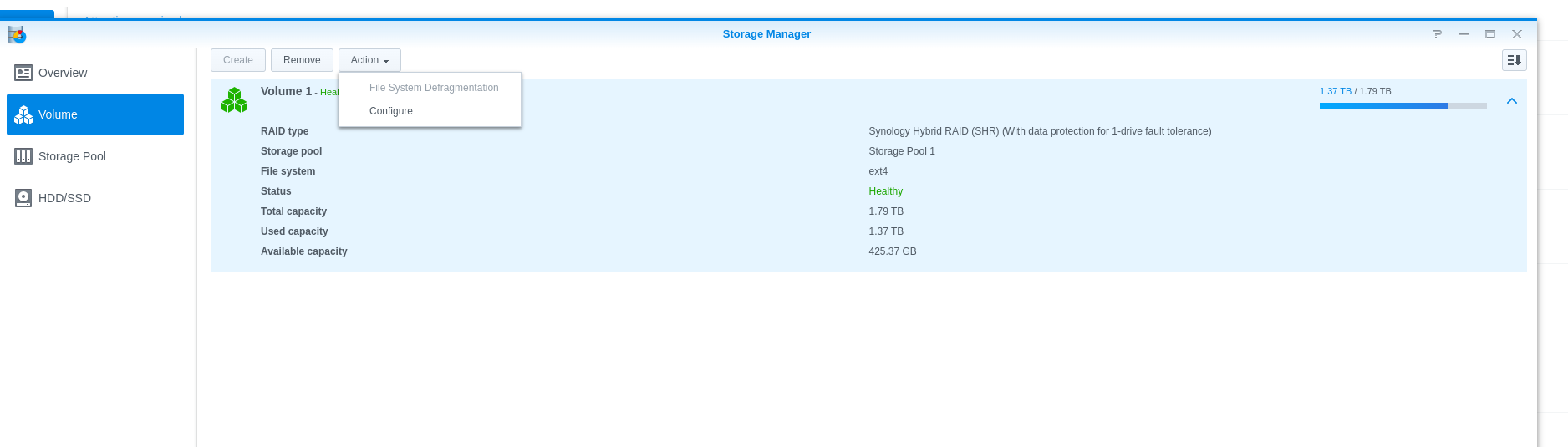Select File System Defragmentation menu entry
The width and height of the screenshot is (1568, 447).
[430, 88]
